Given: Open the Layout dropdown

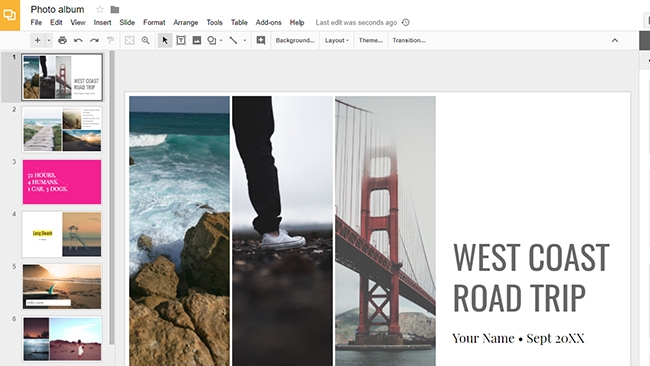Looking at the screenshot, I should pos(337,40).
